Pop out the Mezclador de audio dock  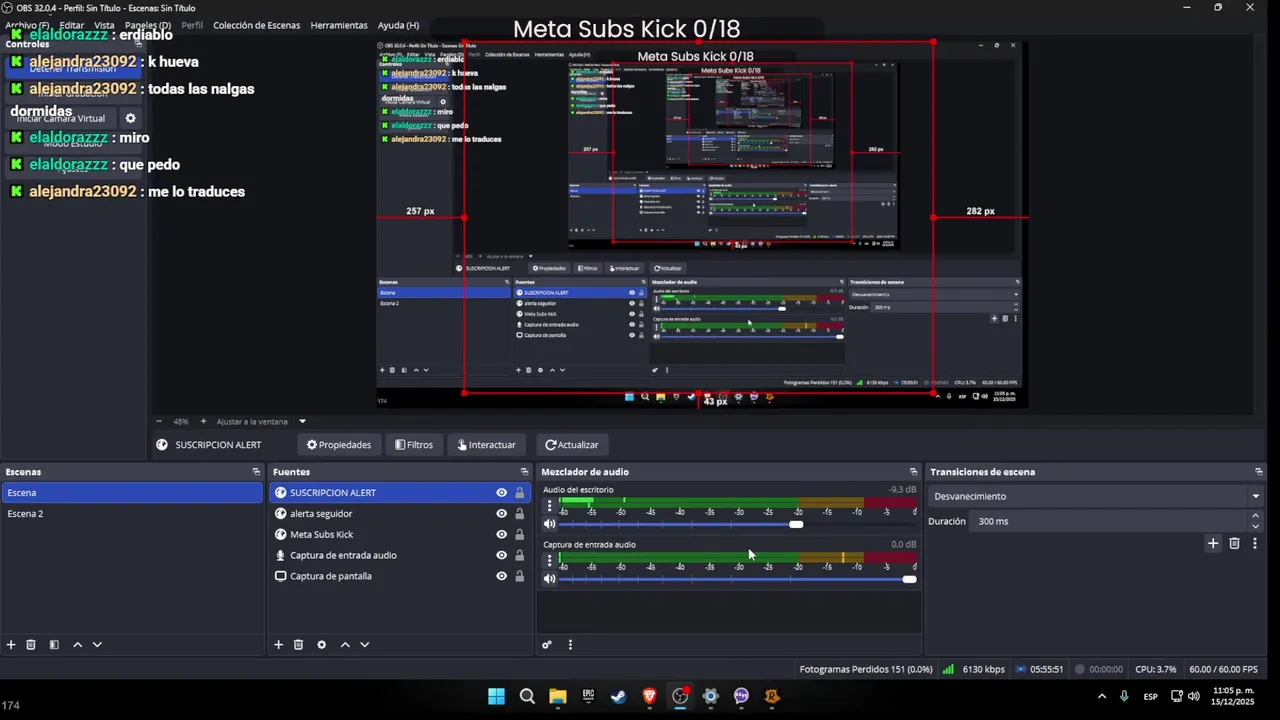tap(913, 472)
